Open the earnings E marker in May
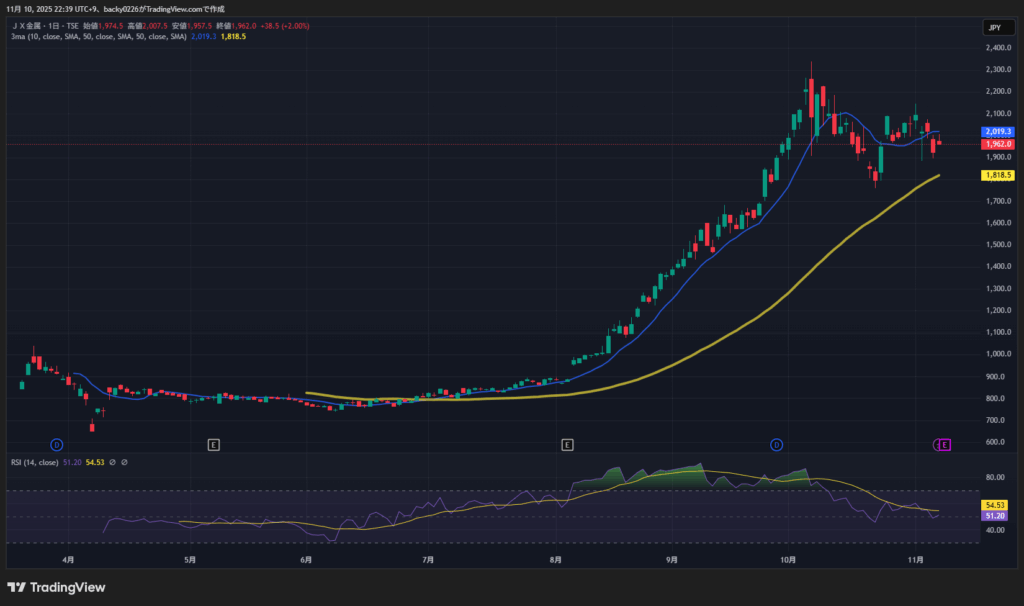Screen dimensions: 1024x606 (212, 443)
